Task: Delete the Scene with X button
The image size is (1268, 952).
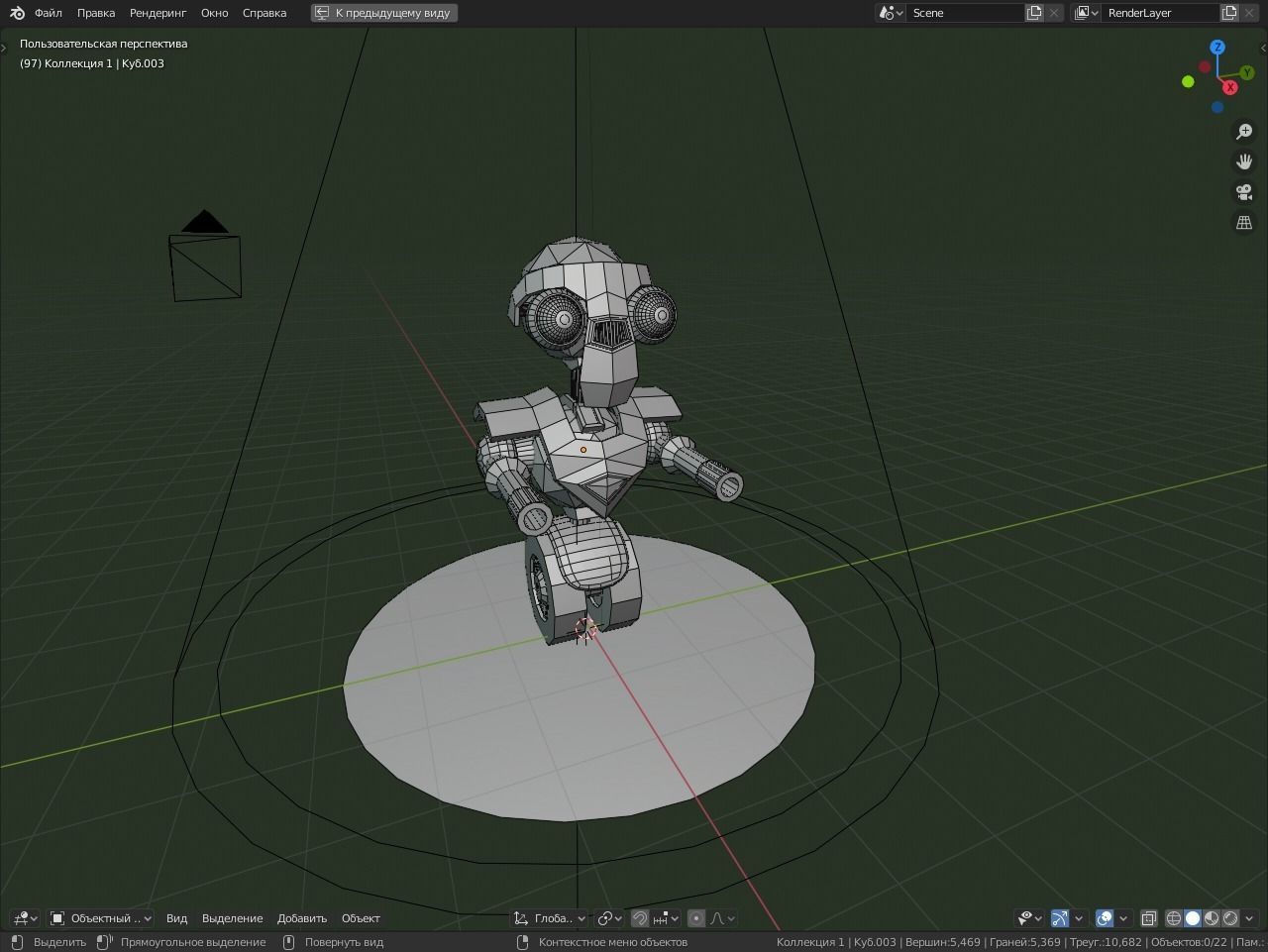Action: tap(1054, 13)
